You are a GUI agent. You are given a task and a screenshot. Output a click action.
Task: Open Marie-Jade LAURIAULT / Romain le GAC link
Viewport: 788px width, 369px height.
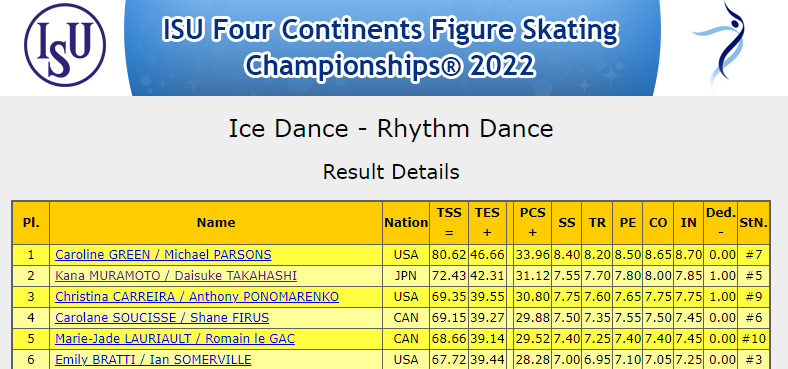click(x=175, y=339)
